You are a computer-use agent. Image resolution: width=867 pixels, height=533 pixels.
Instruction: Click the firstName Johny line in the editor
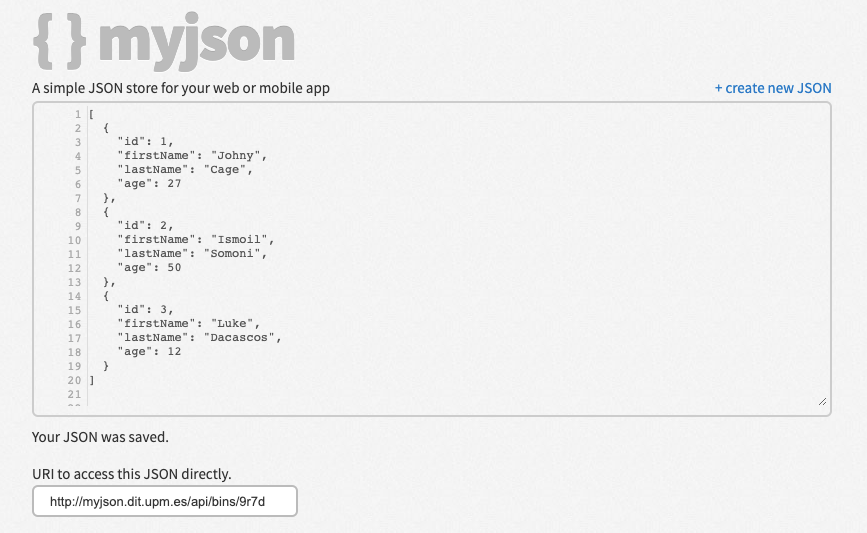coord(192,156)
